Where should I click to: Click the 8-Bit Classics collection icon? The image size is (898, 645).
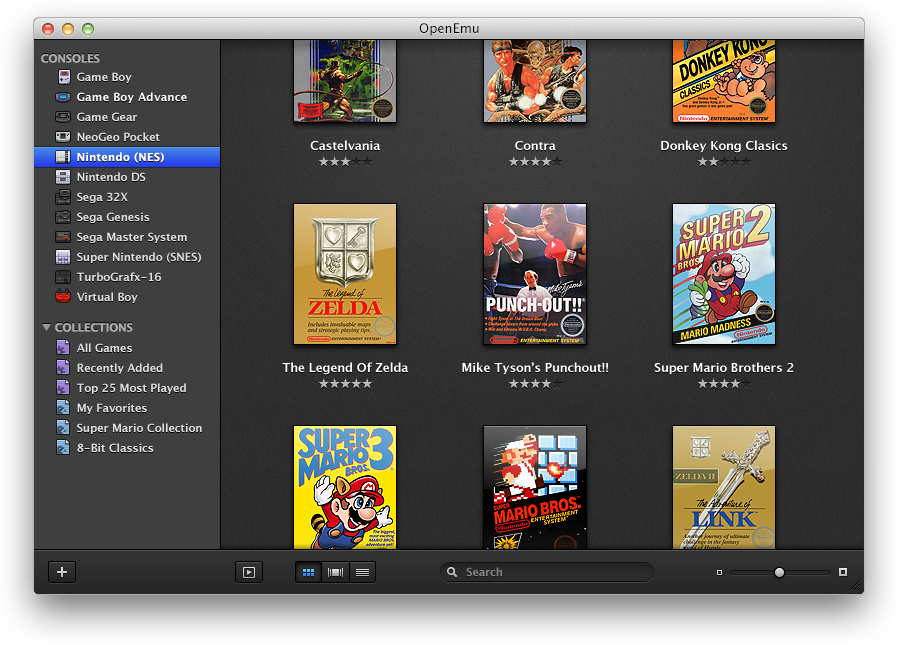[x=63, y=448]
